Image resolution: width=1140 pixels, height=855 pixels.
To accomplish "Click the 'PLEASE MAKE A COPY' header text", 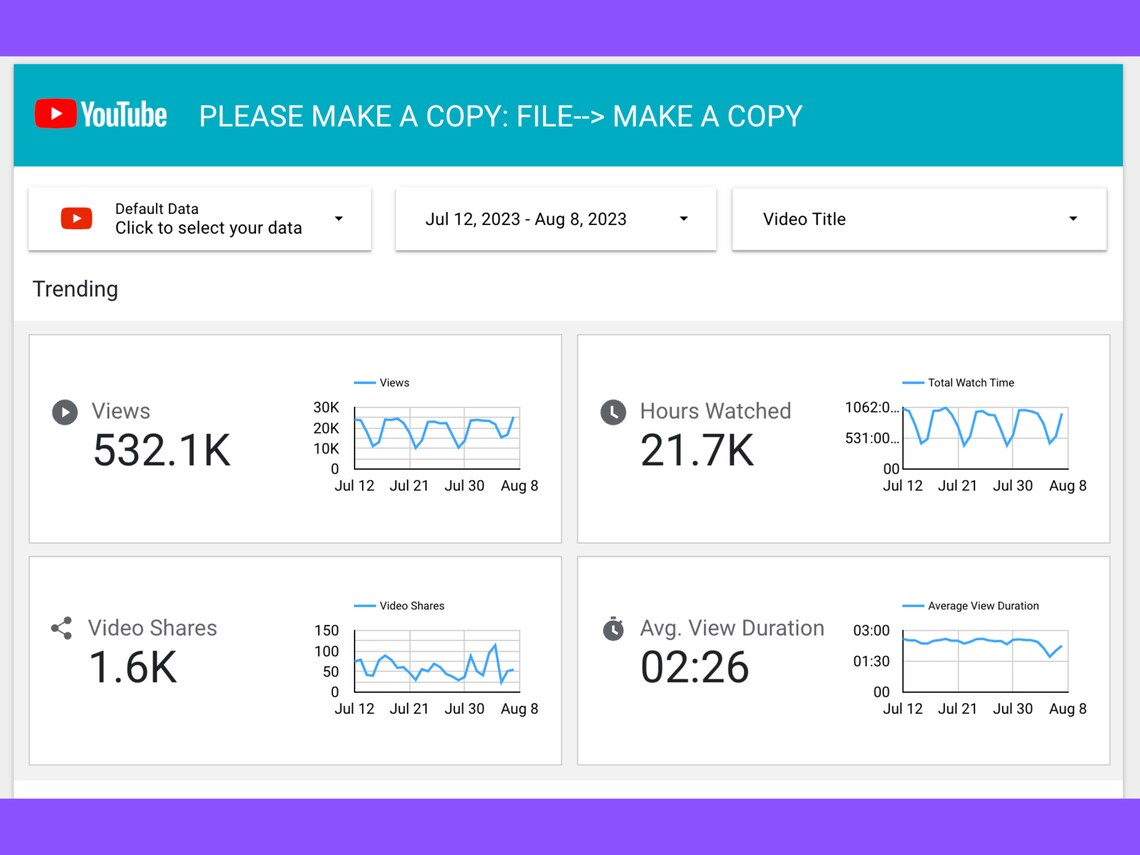I will tap(500, 116).
